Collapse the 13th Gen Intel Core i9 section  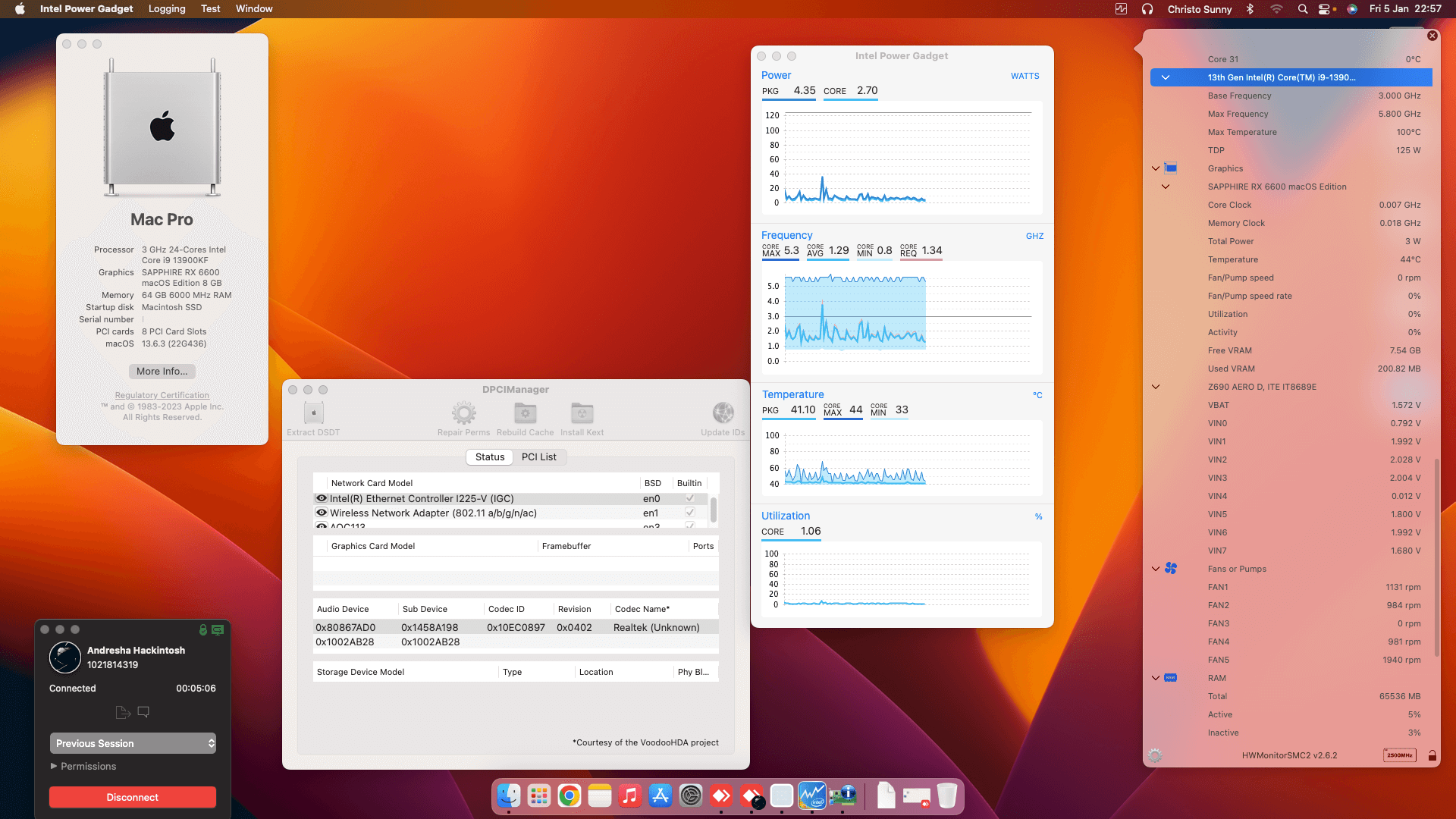pos(1166,77)
